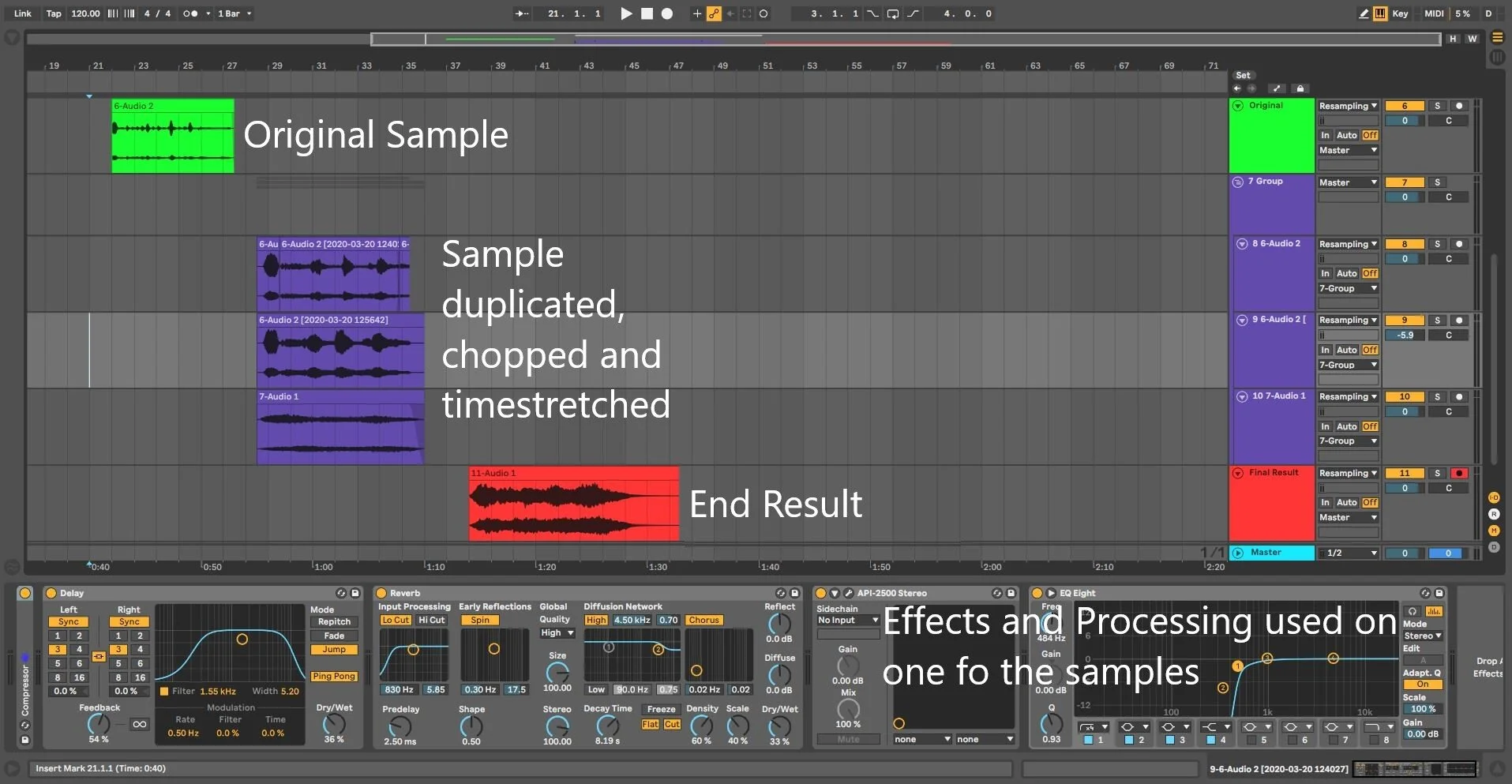The height and width of the screenshot is (784, 1512).
Task: Toggle EQ Eight band 4 activator
Action: 1210,741
